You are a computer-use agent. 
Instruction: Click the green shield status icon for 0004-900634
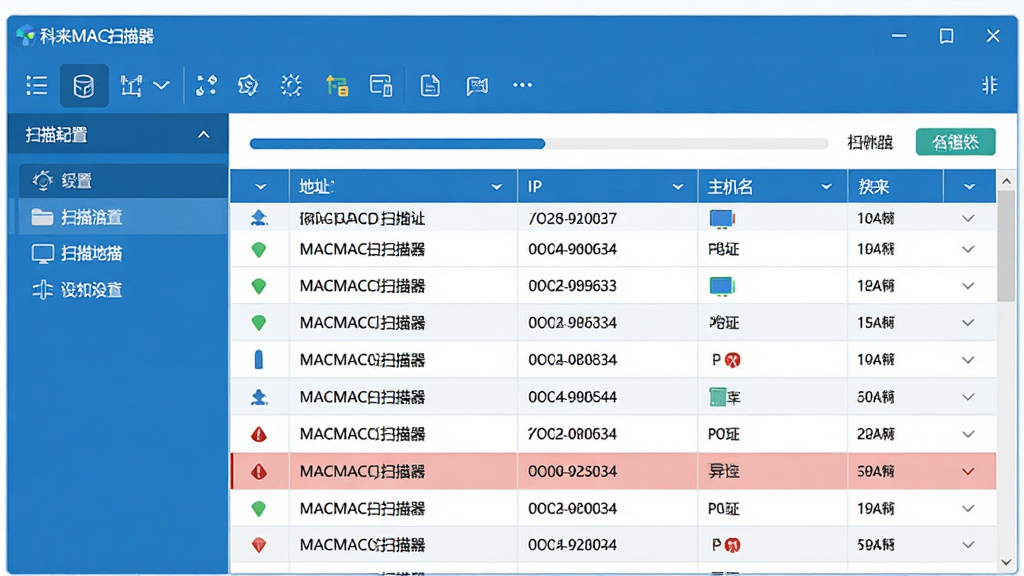click(259, 249)
